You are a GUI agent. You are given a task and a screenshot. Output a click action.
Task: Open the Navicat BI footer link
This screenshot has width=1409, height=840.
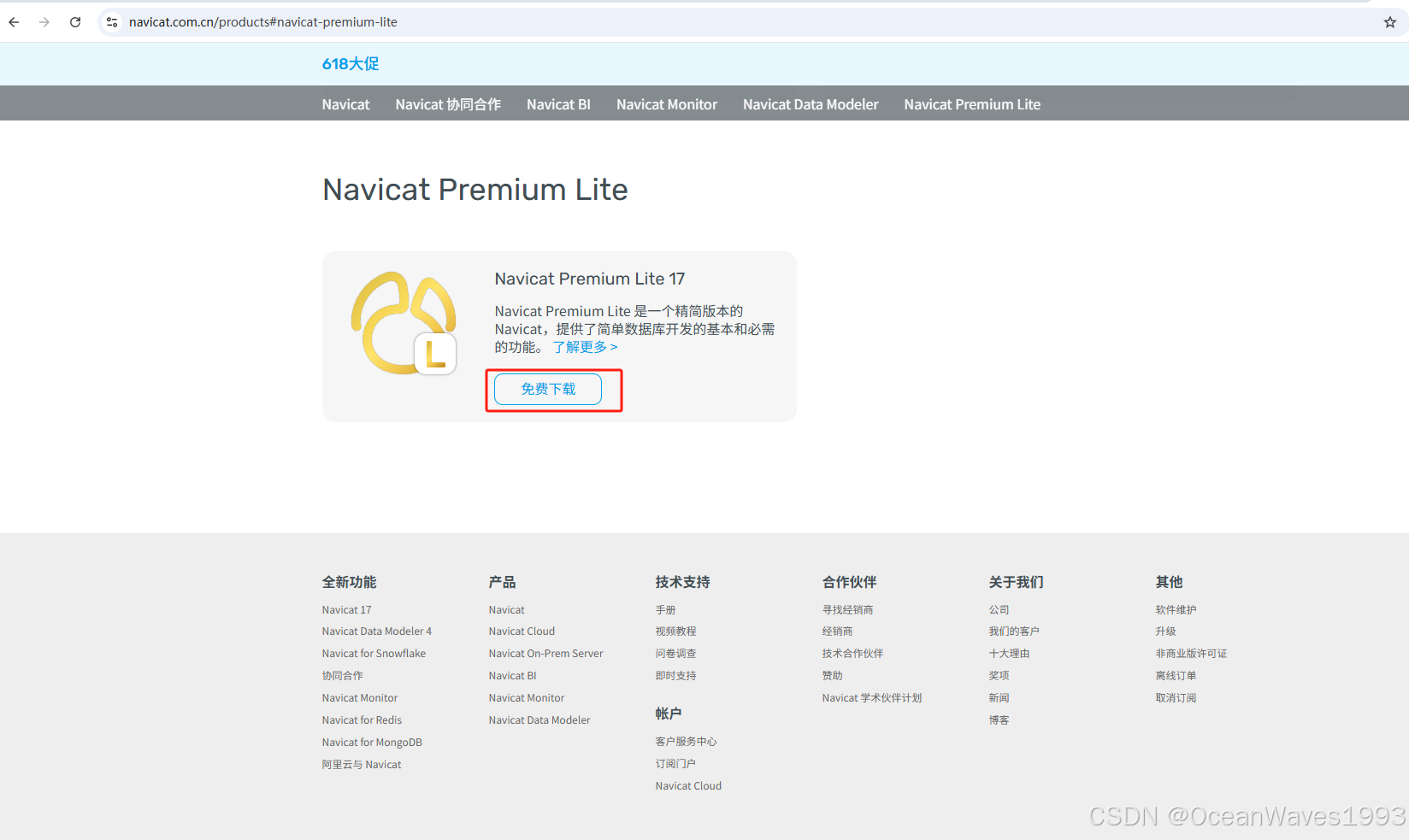[x=512, y=676]
